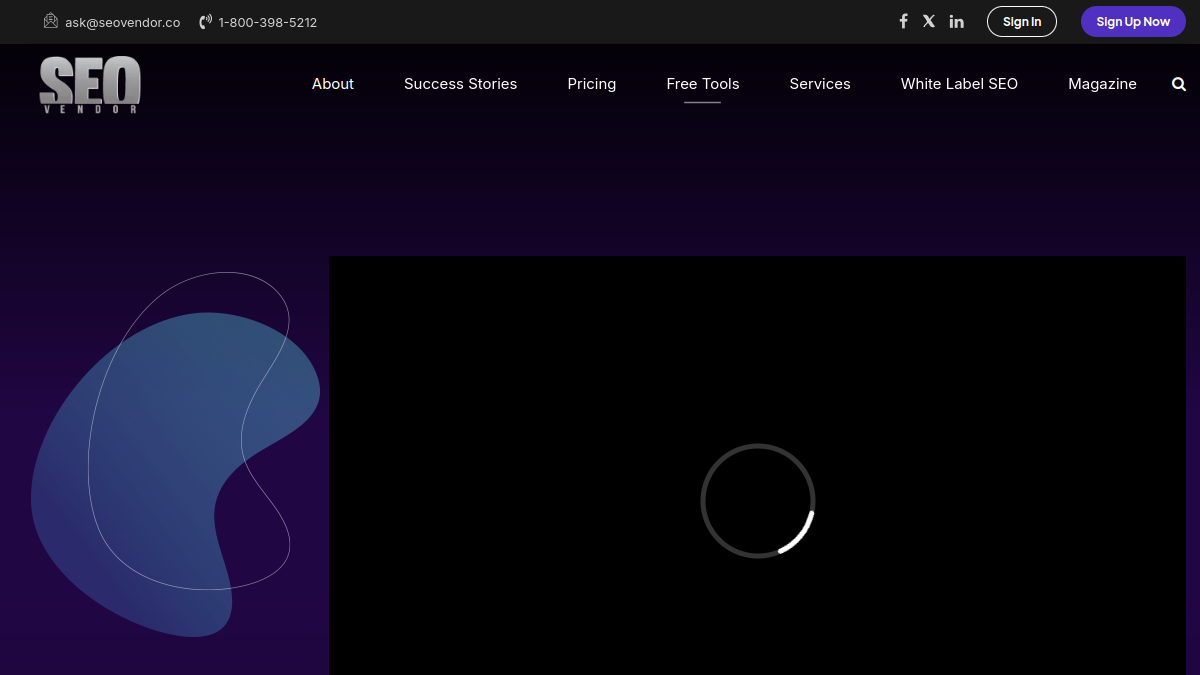Go to Success Stories page
This screenshot has height=675, width=1200.
coord(460,84)
